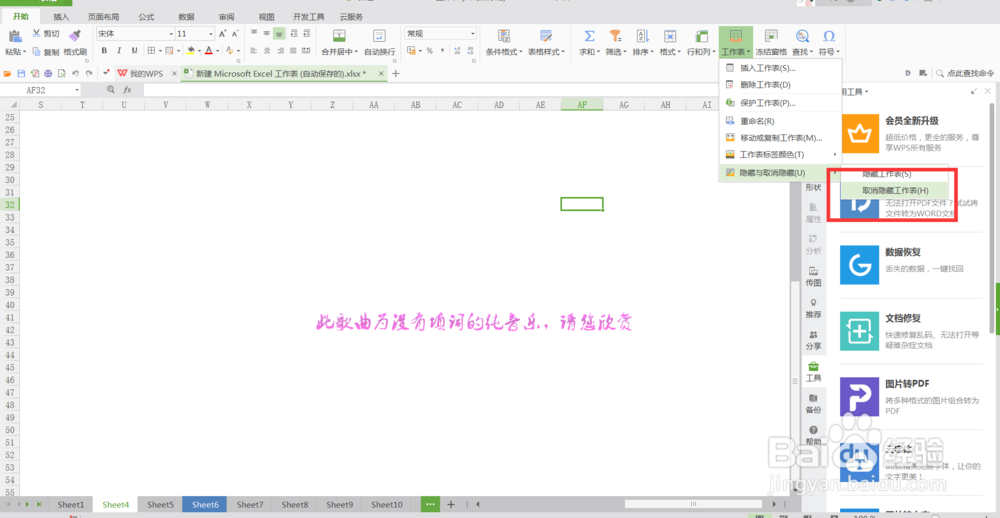Expand the font color dropdown arrow
Image resolution: width=1000 pixels, height=518 pixels.
coord(217,51)
